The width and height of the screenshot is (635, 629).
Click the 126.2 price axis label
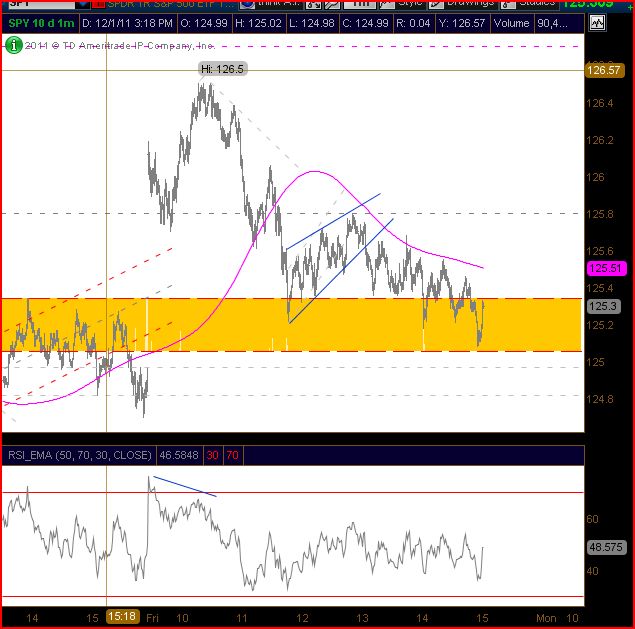coord(600,141)
